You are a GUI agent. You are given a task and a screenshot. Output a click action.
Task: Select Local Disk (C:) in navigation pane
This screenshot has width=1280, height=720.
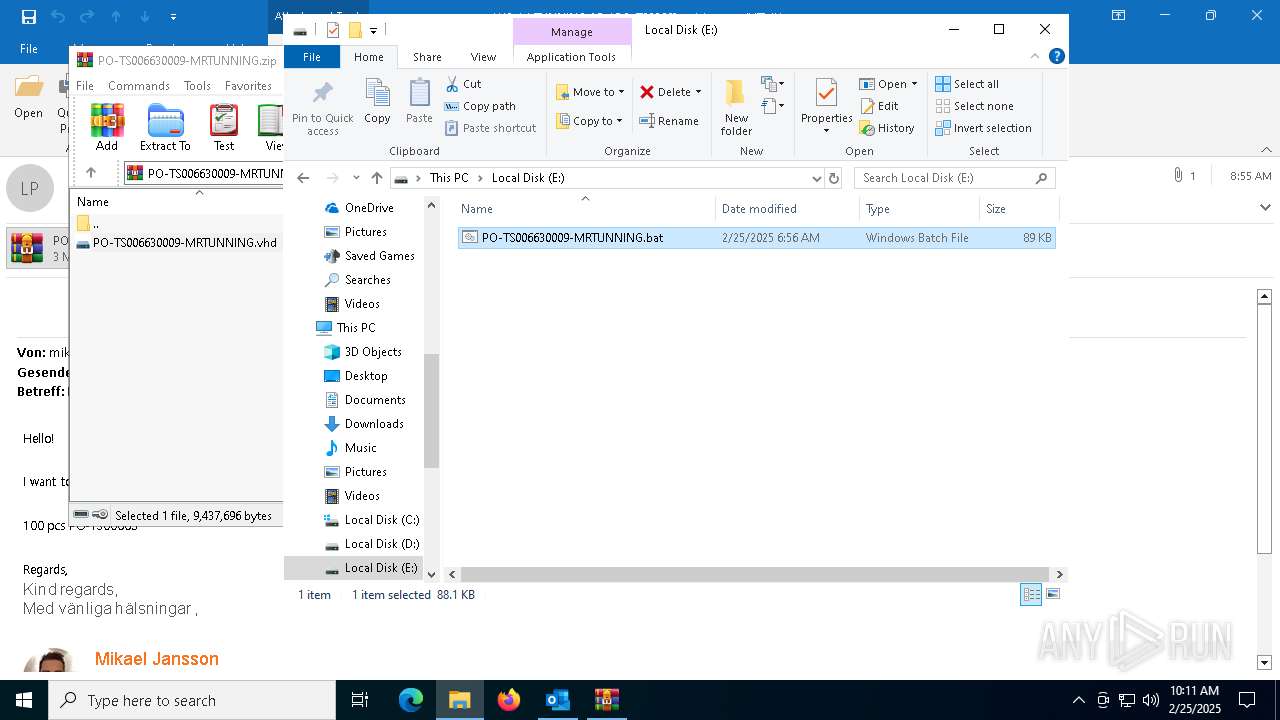coord(372,520)
